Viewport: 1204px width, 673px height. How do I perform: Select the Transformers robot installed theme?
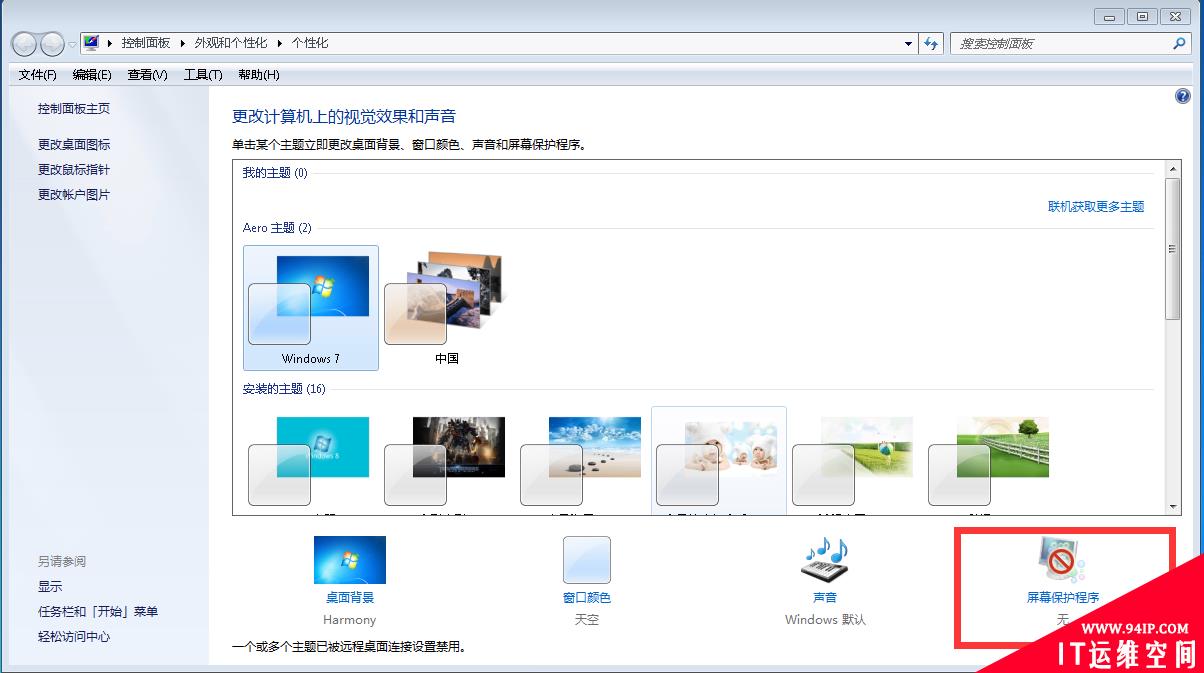(x=447, y=460)
